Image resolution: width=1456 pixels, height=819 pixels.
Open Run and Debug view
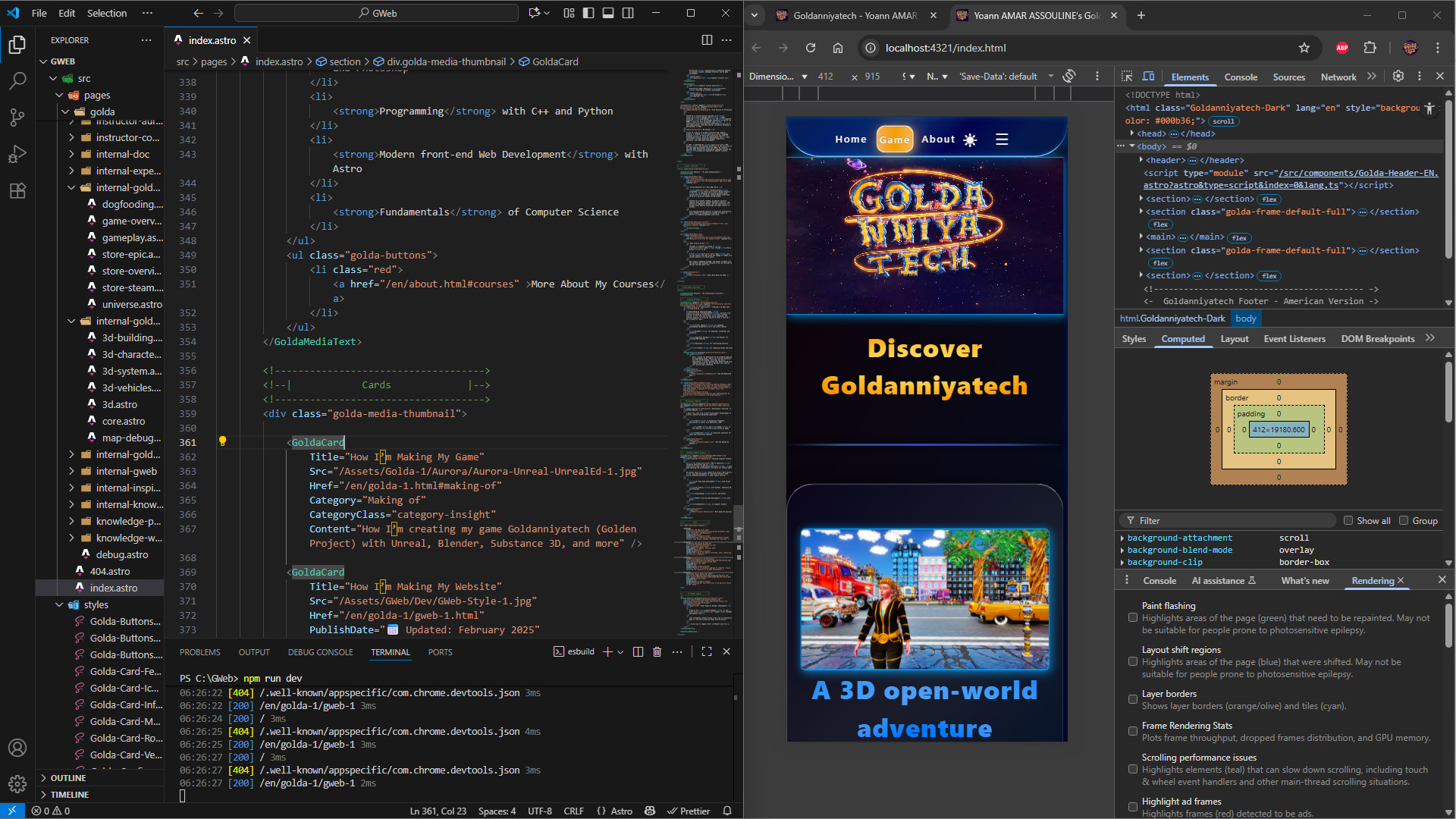(x=17, y=154)
